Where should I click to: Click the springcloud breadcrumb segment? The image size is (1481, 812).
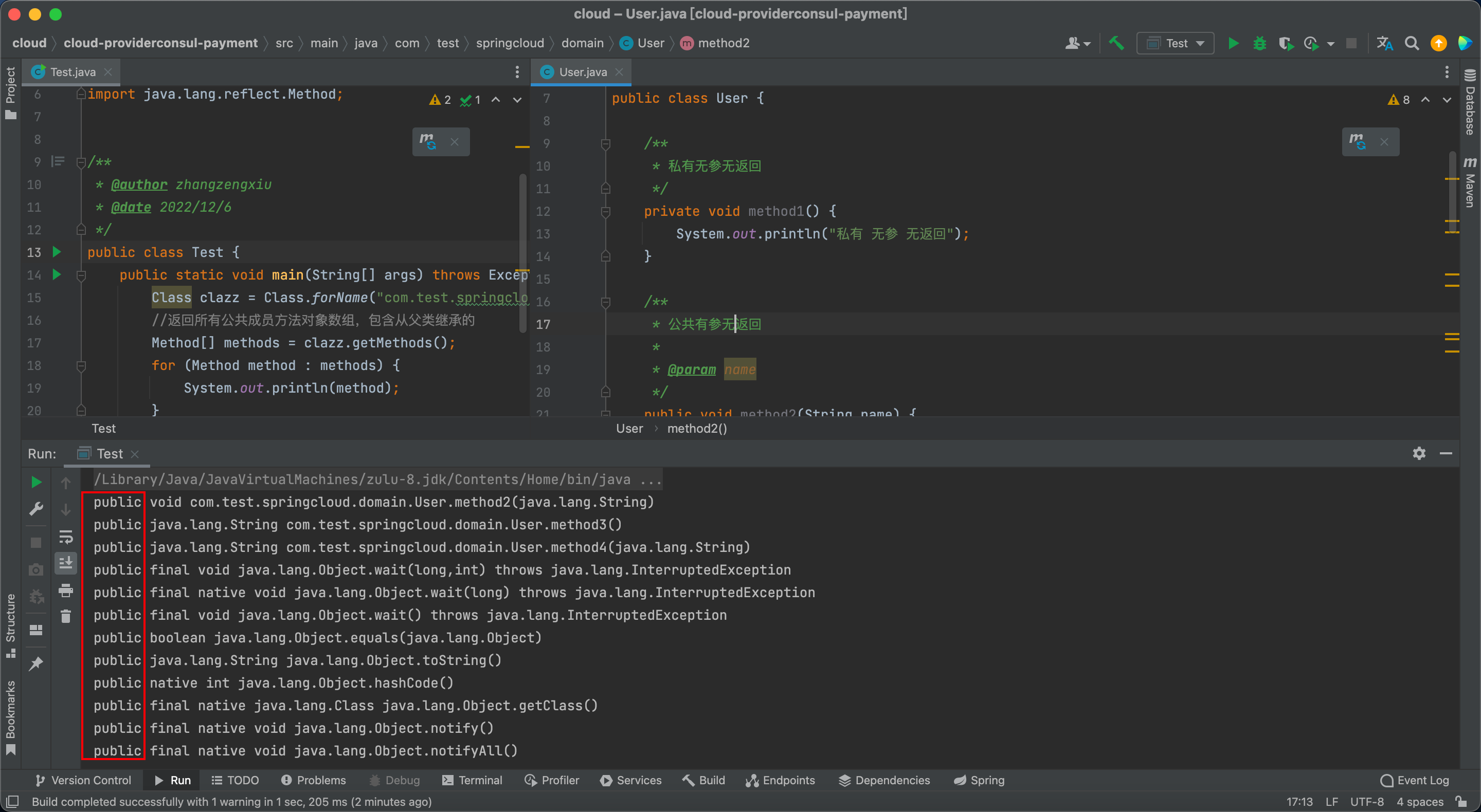tap(510, 43)
